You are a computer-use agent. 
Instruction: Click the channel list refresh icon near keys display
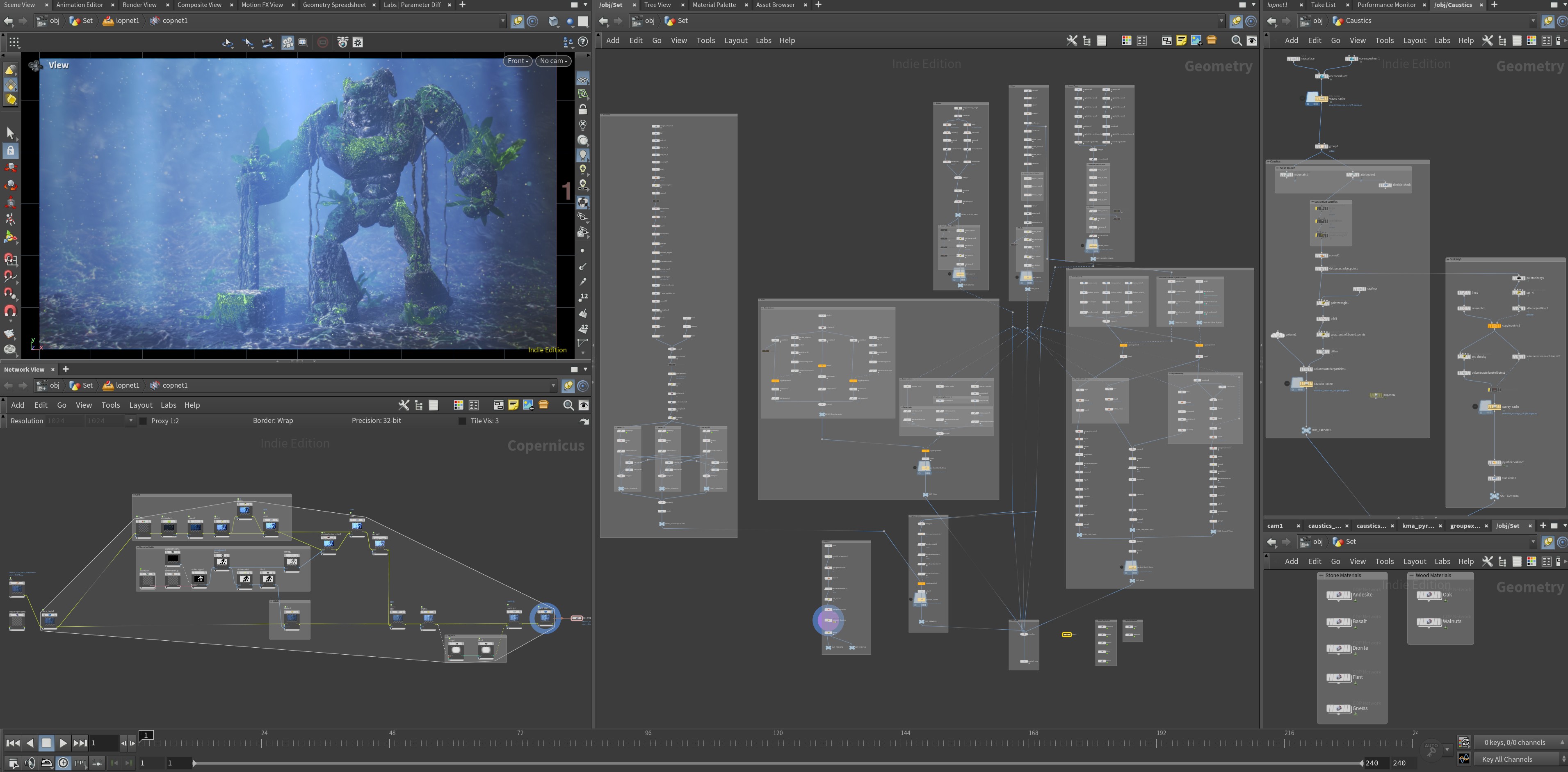pos(1465,742)
